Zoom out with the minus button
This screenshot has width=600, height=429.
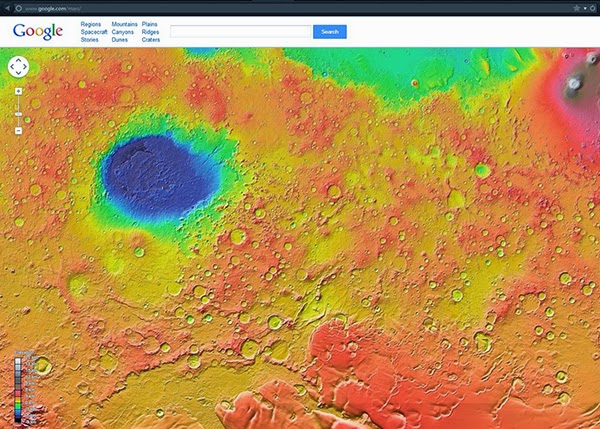[18, 131]
